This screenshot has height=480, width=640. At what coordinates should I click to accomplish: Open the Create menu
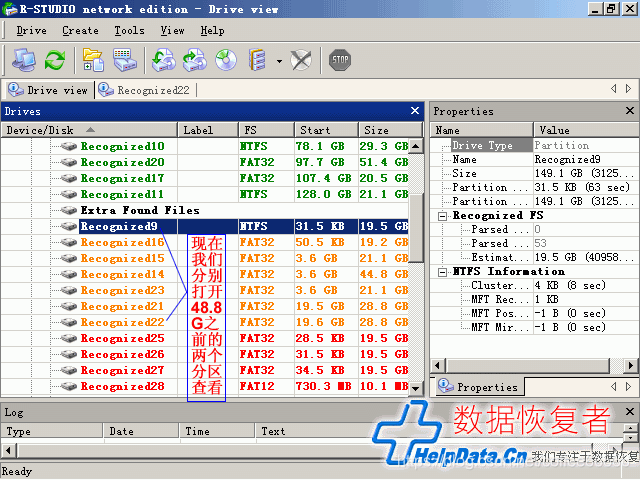click(80, 31)
